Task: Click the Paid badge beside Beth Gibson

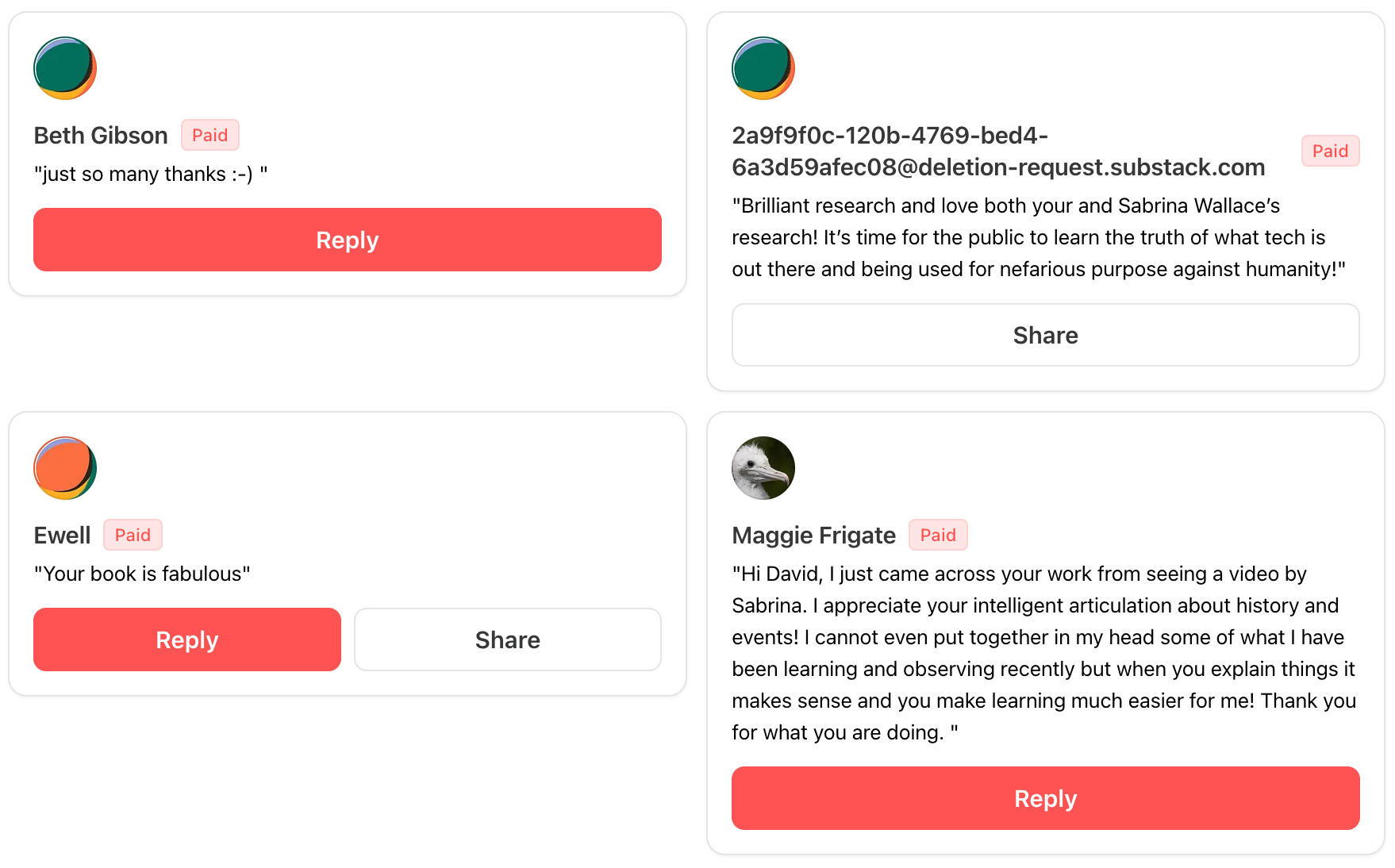Action: tap(209, 135)
